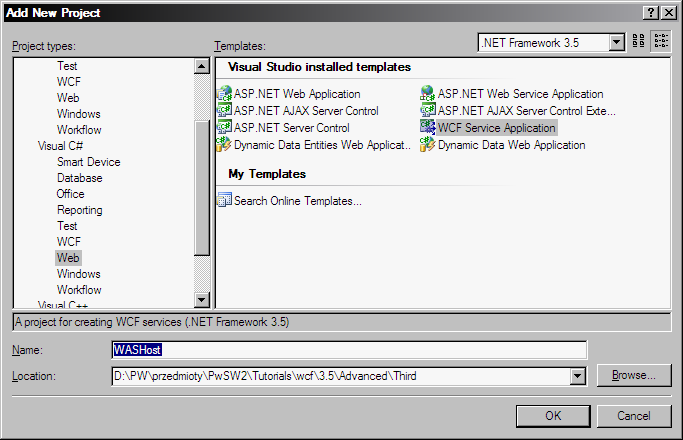Screen dimensions: 683x440
Task: Click inside the Name text field
Action: (x=349, y=350)
